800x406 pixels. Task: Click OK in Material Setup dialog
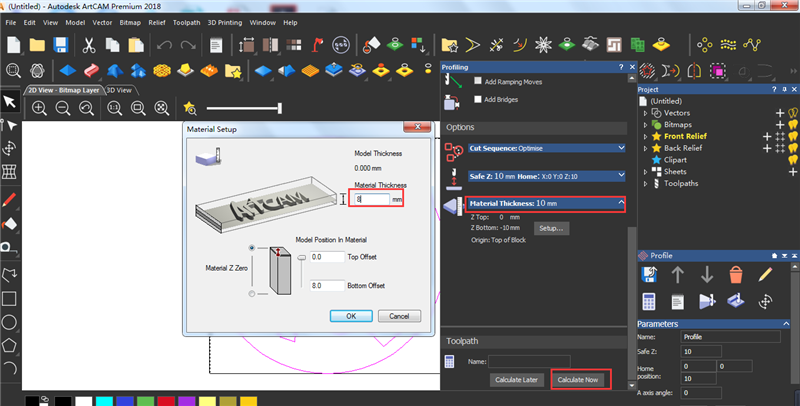coord(350,315)
